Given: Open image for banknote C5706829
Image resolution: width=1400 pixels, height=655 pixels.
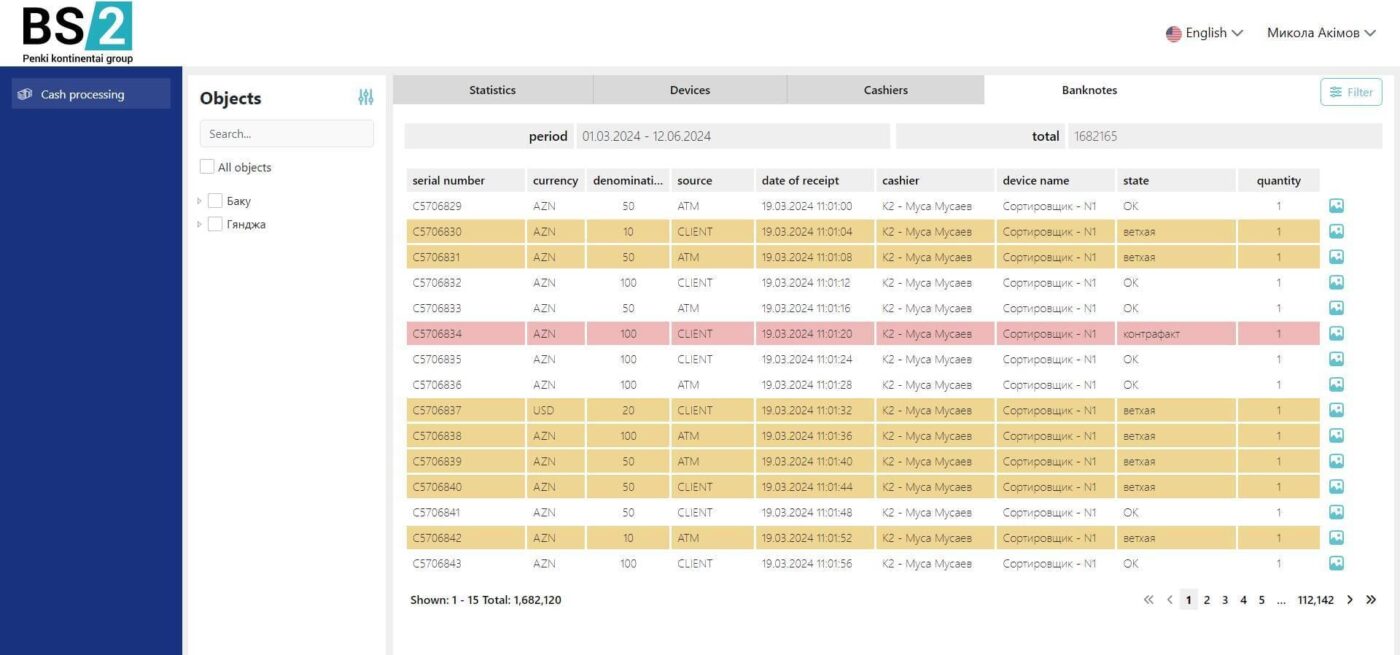Looking at the screenshot, I should click(1336, 206).
